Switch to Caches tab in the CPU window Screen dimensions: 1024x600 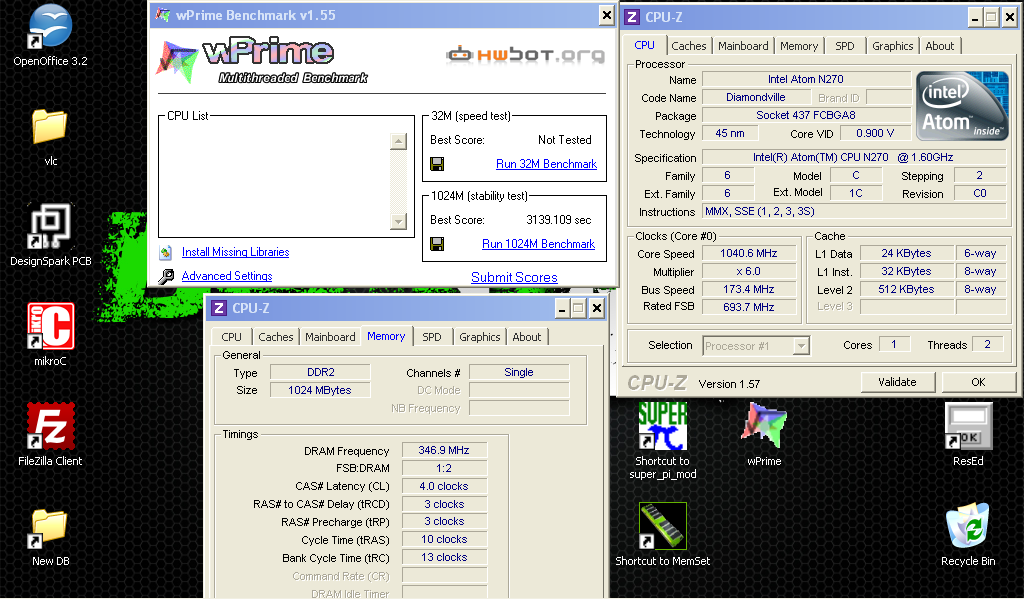point(688,46)
